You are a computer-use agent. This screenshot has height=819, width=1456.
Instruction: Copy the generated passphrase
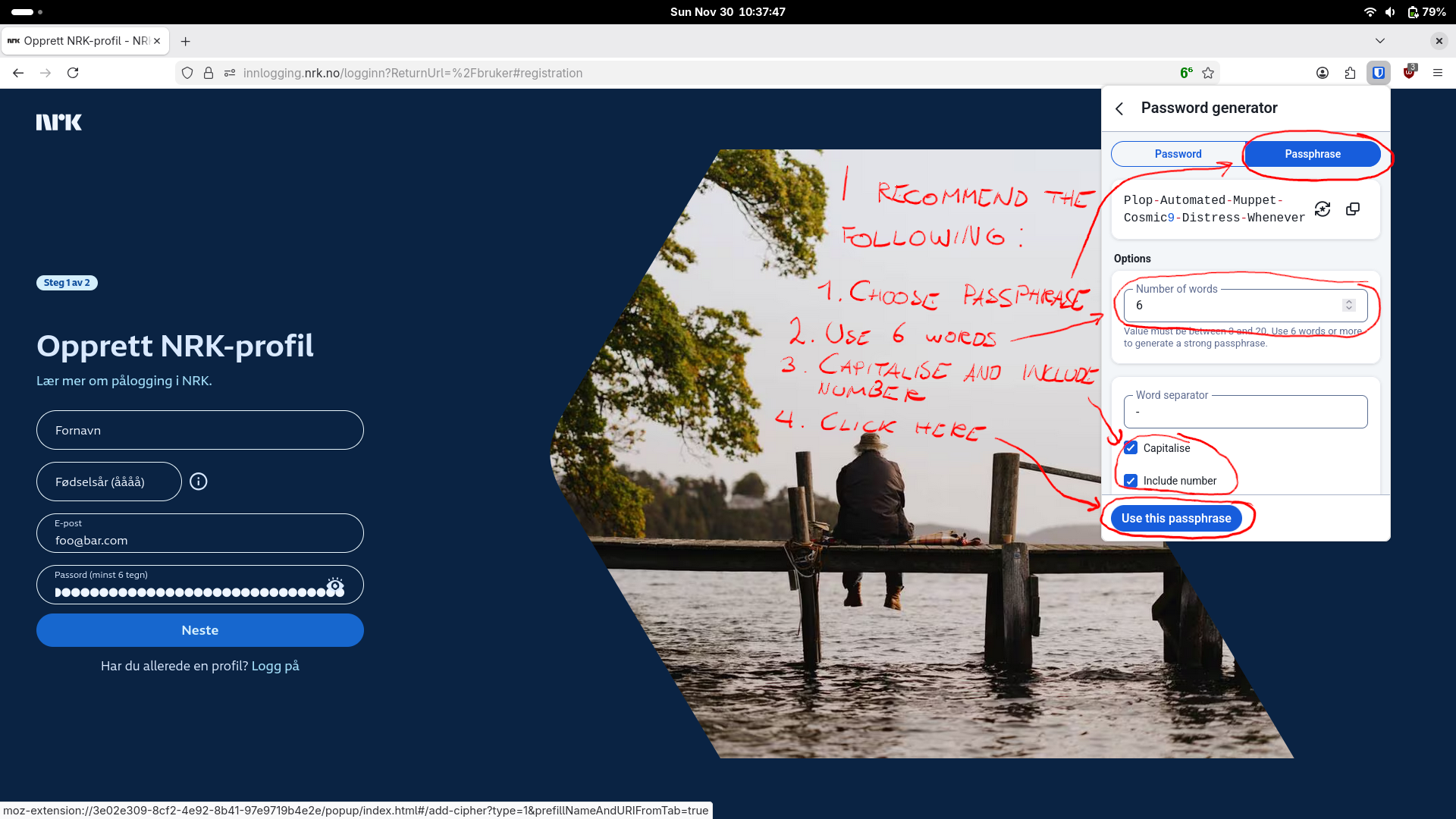pos(1353,209)
